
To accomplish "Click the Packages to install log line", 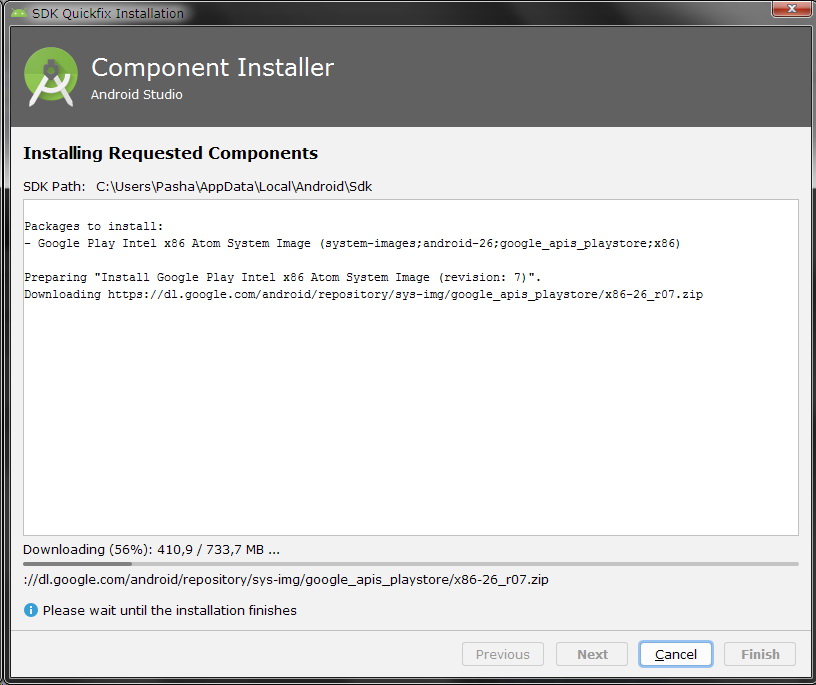I will tap(94, 226).
